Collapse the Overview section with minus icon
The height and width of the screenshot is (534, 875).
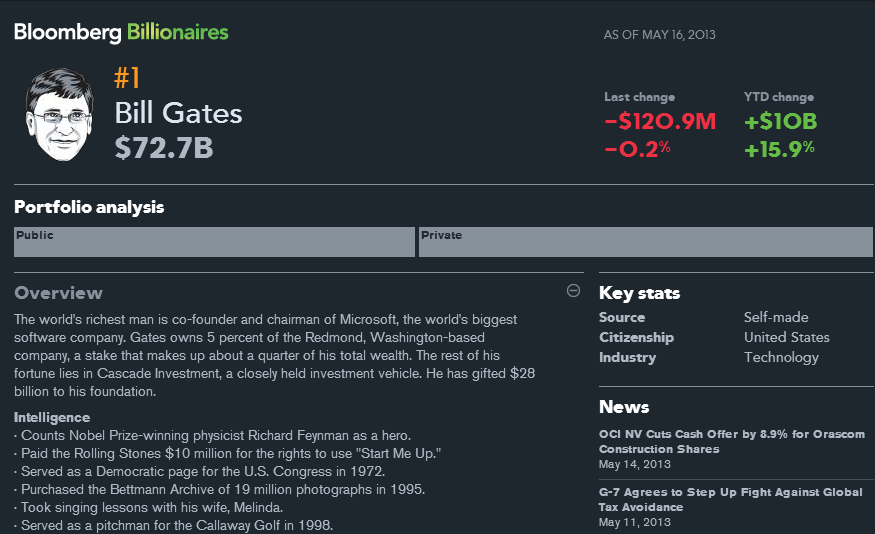(573, 291)
